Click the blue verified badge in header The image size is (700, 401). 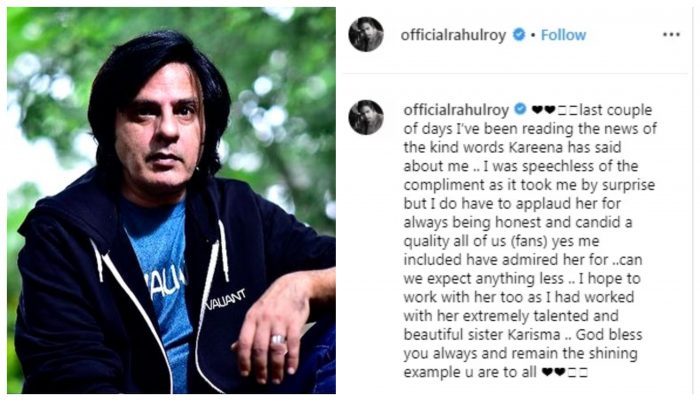tap(519, 34)
